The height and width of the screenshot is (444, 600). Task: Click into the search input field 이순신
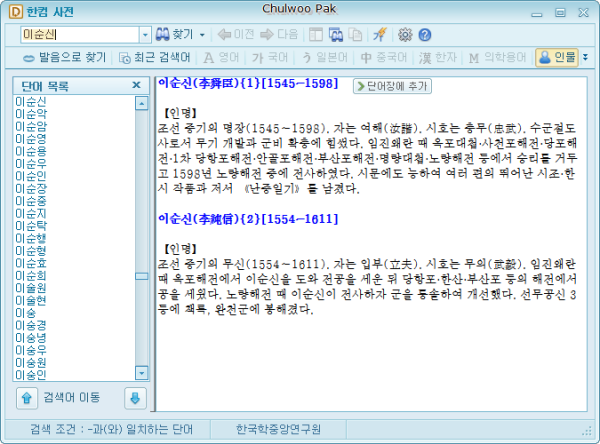pos(80,35)
